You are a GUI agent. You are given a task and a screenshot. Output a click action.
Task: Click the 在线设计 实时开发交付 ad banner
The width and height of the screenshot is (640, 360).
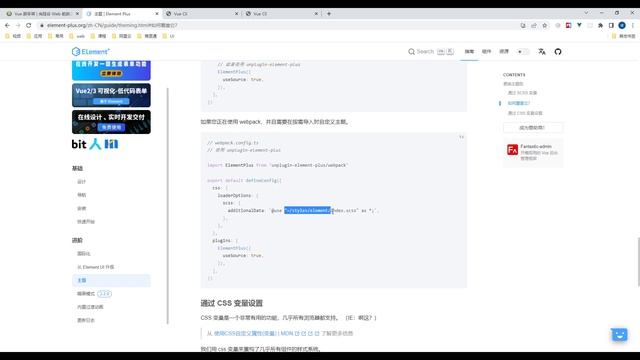[x=111, y=122]
